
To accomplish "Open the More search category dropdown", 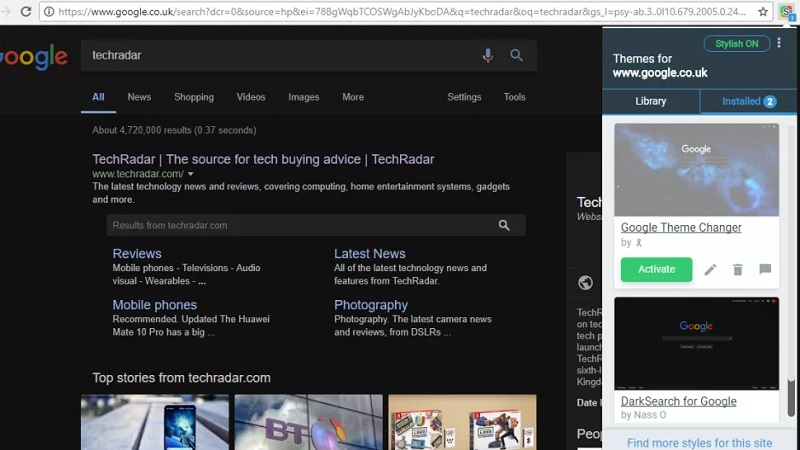I will 353,97.
